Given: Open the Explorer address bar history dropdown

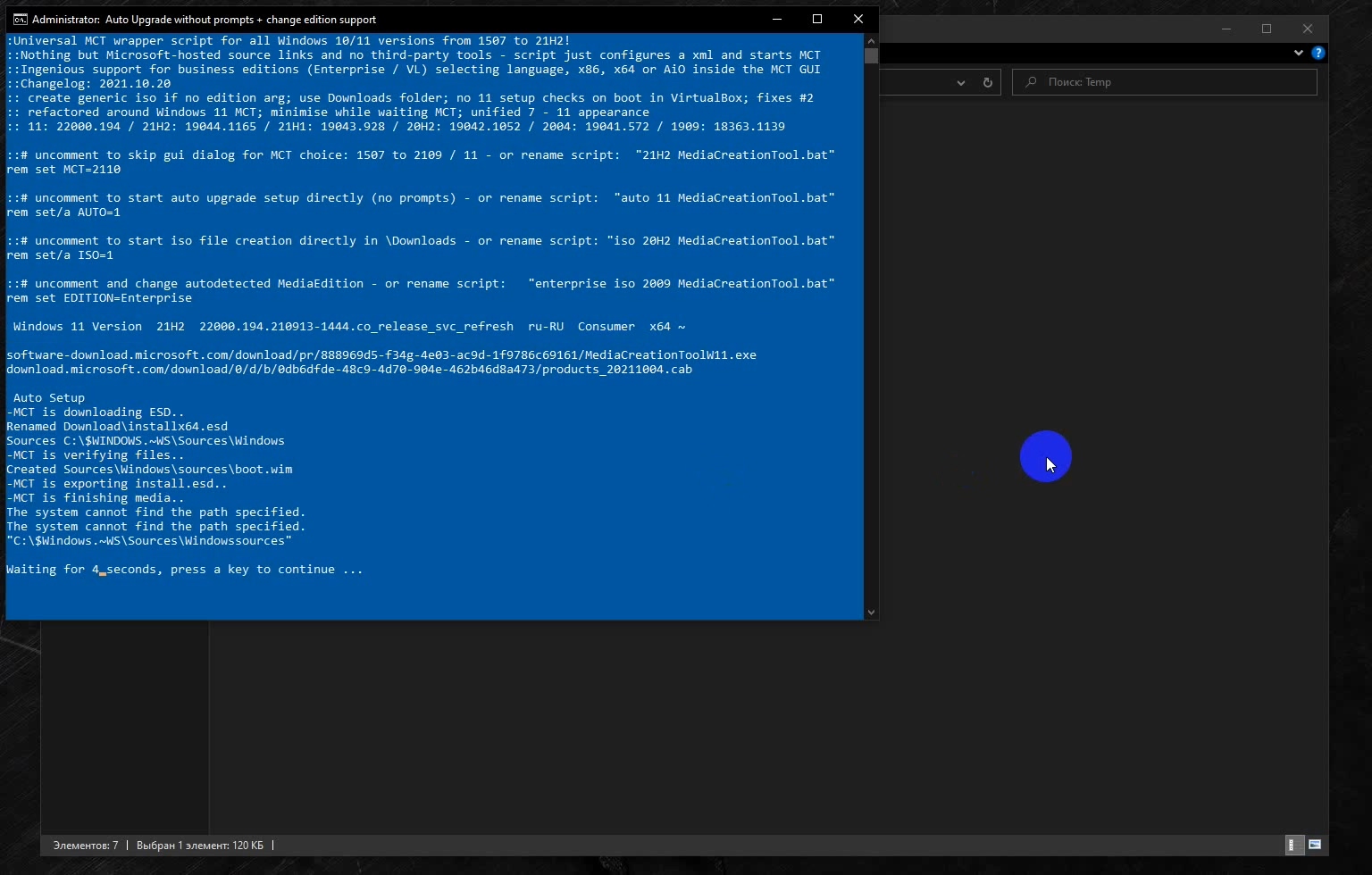Looking at the screenshot, I should (961, 82).
